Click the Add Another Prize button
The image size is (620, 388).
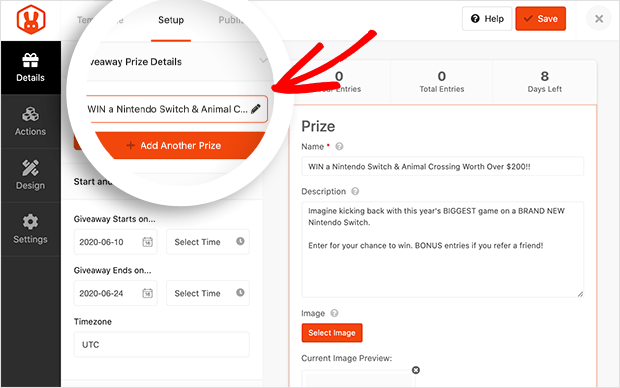click(x=174, y=145)
